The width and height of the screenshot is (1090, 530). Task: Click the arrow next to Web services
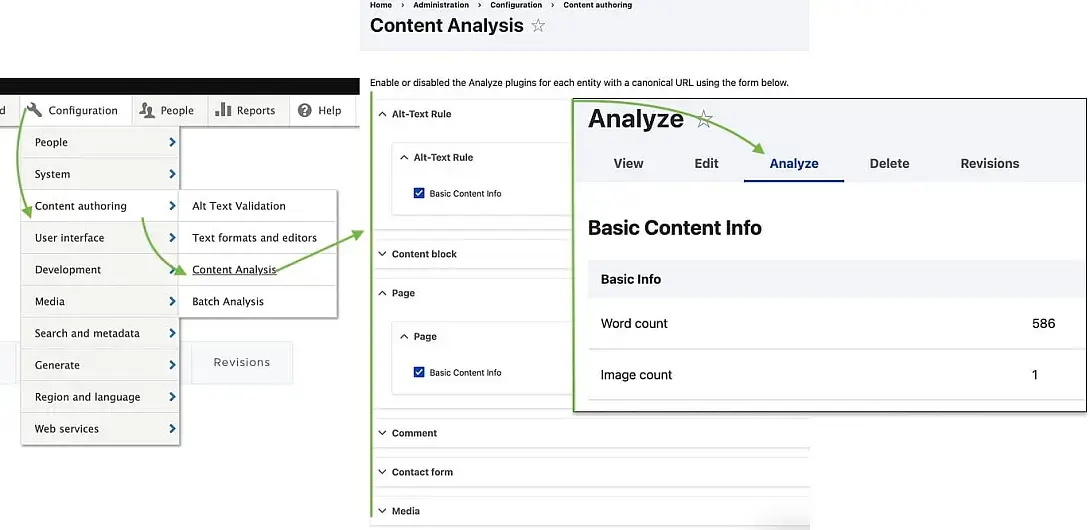tap(172, 428)
